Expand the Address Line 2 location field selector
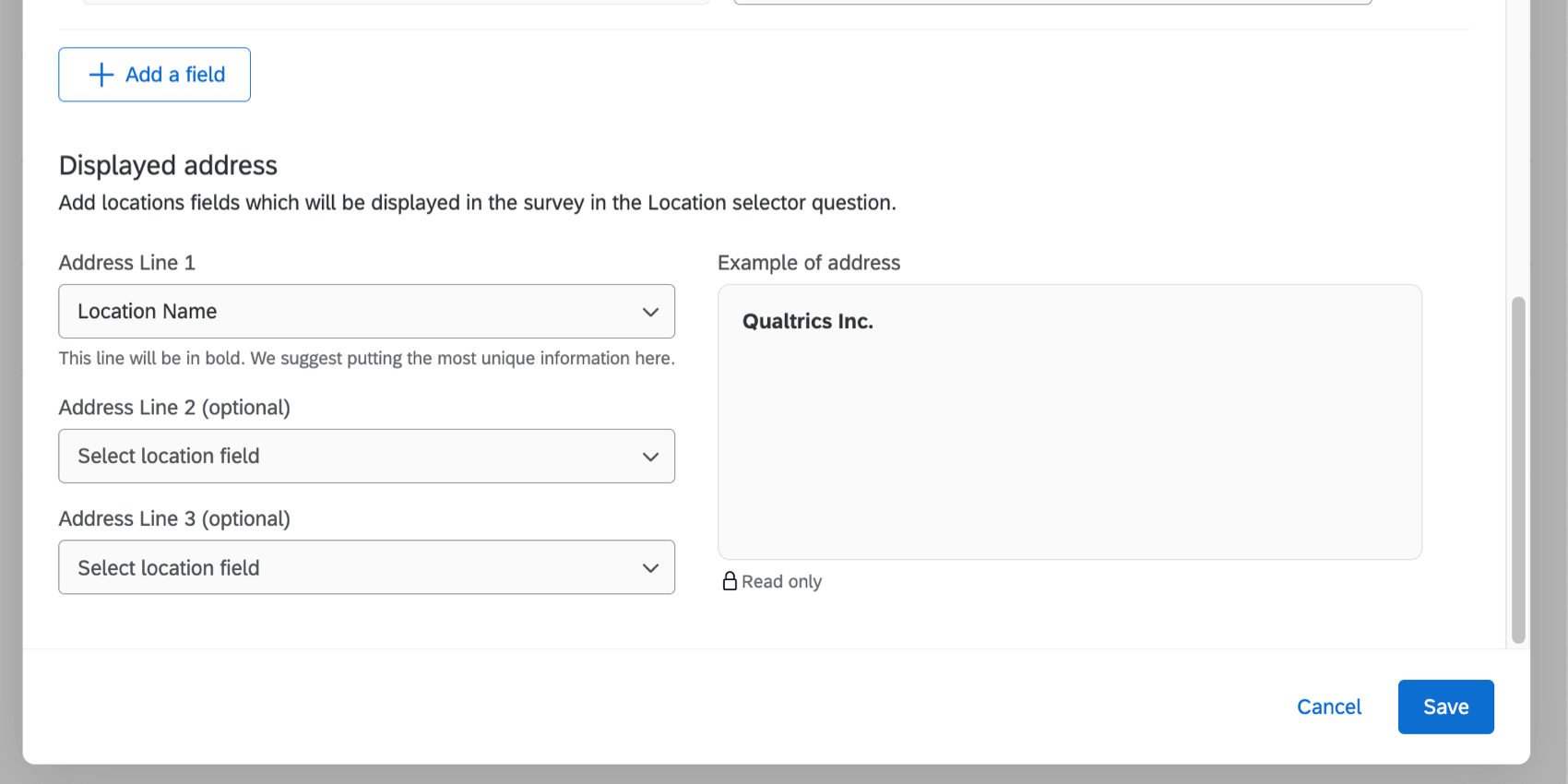Viewport: 1568px width, 784px height. (366, 457)
